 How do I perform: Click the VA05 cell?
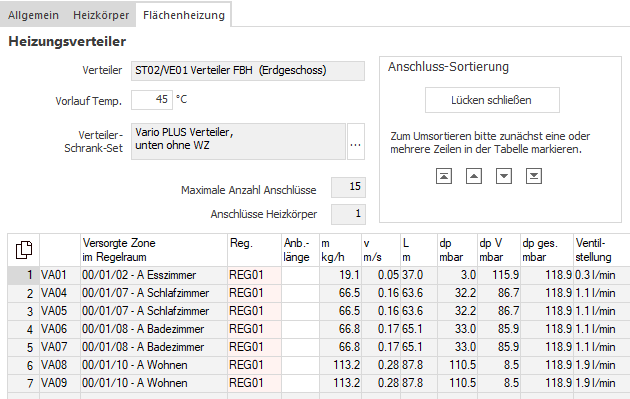(x=60, y=311)
